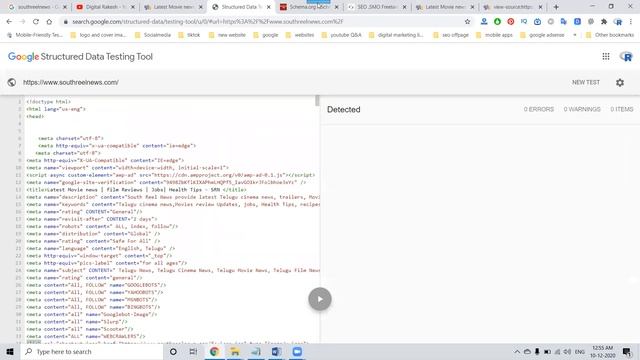Open the Structured Data Testing Tool settings gear

click(620, 82)
